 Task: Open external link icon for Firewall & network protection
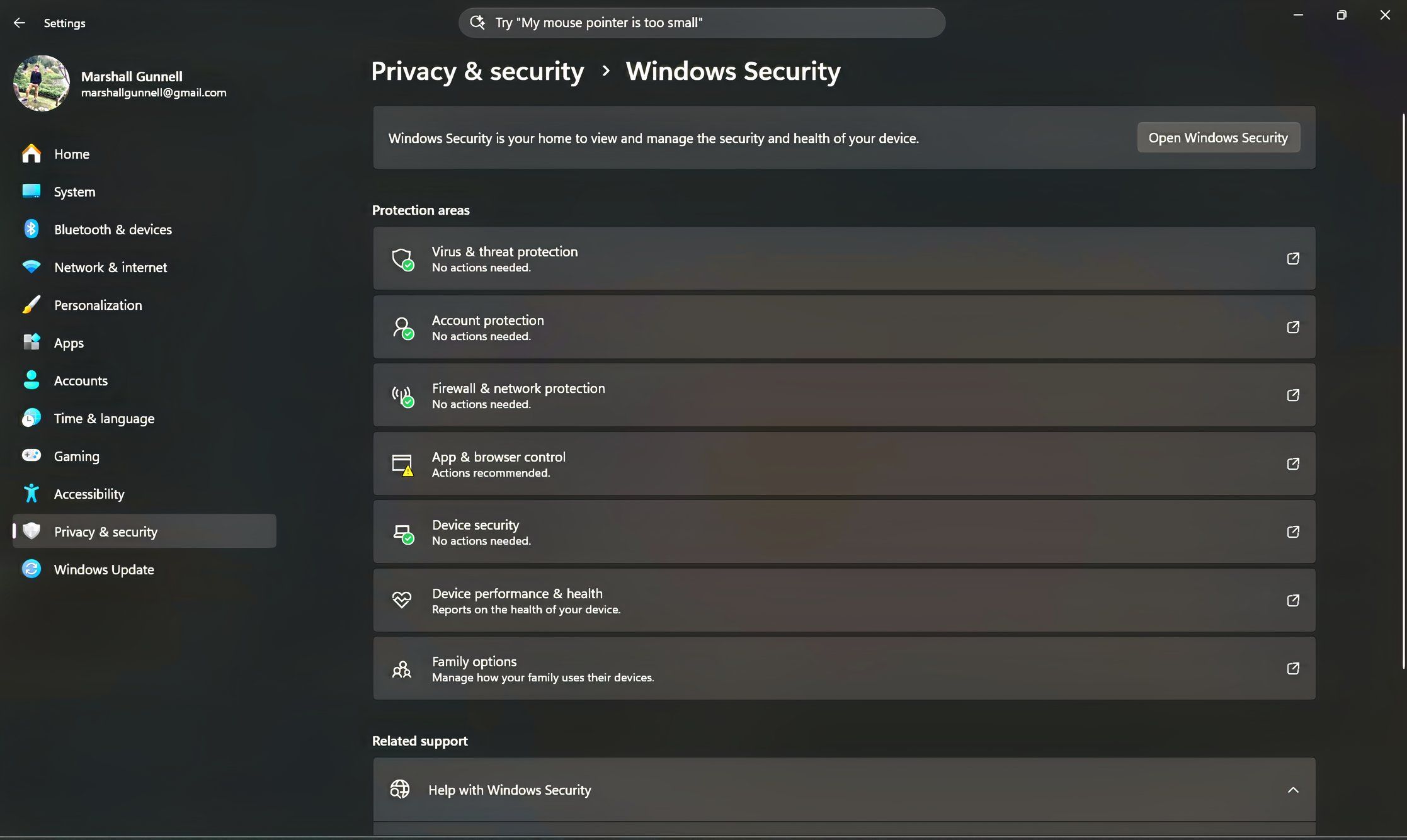tap(1293, 395)
